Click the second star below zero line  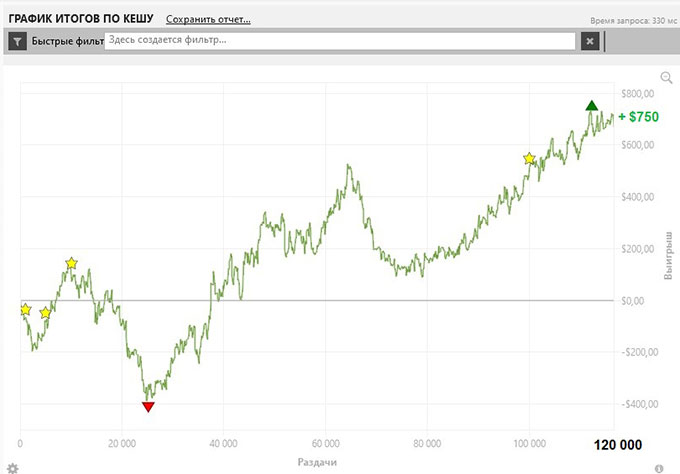click(x=45, y=313)
